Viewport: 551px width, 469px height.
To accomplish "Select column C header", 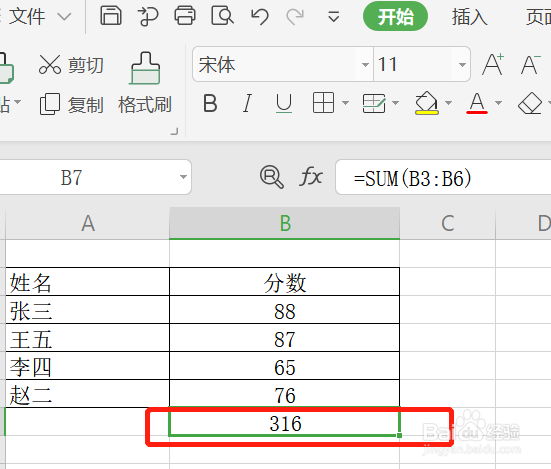I will click(447, 223).
